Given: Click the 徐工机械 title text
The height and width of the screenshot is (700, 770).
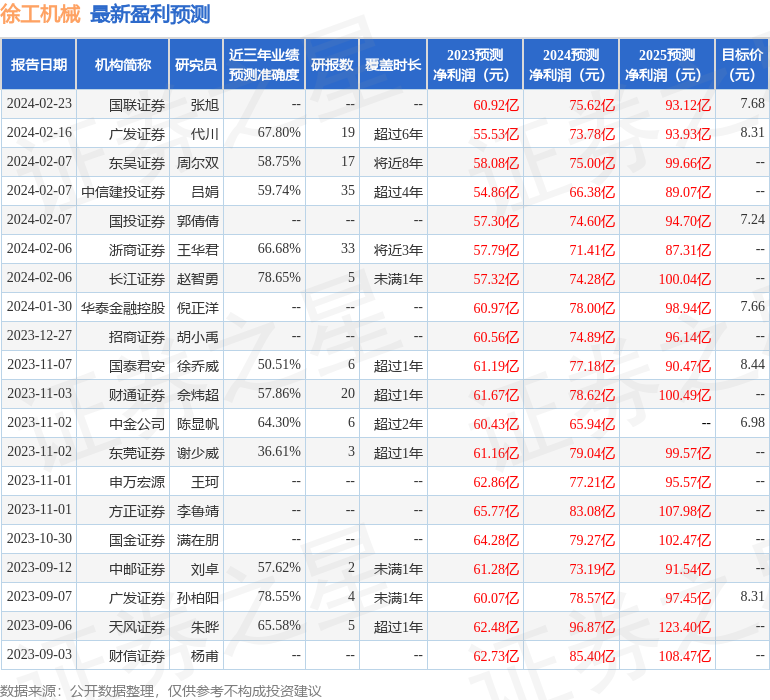Looking at the screenshot, I should tap(40, 14).
